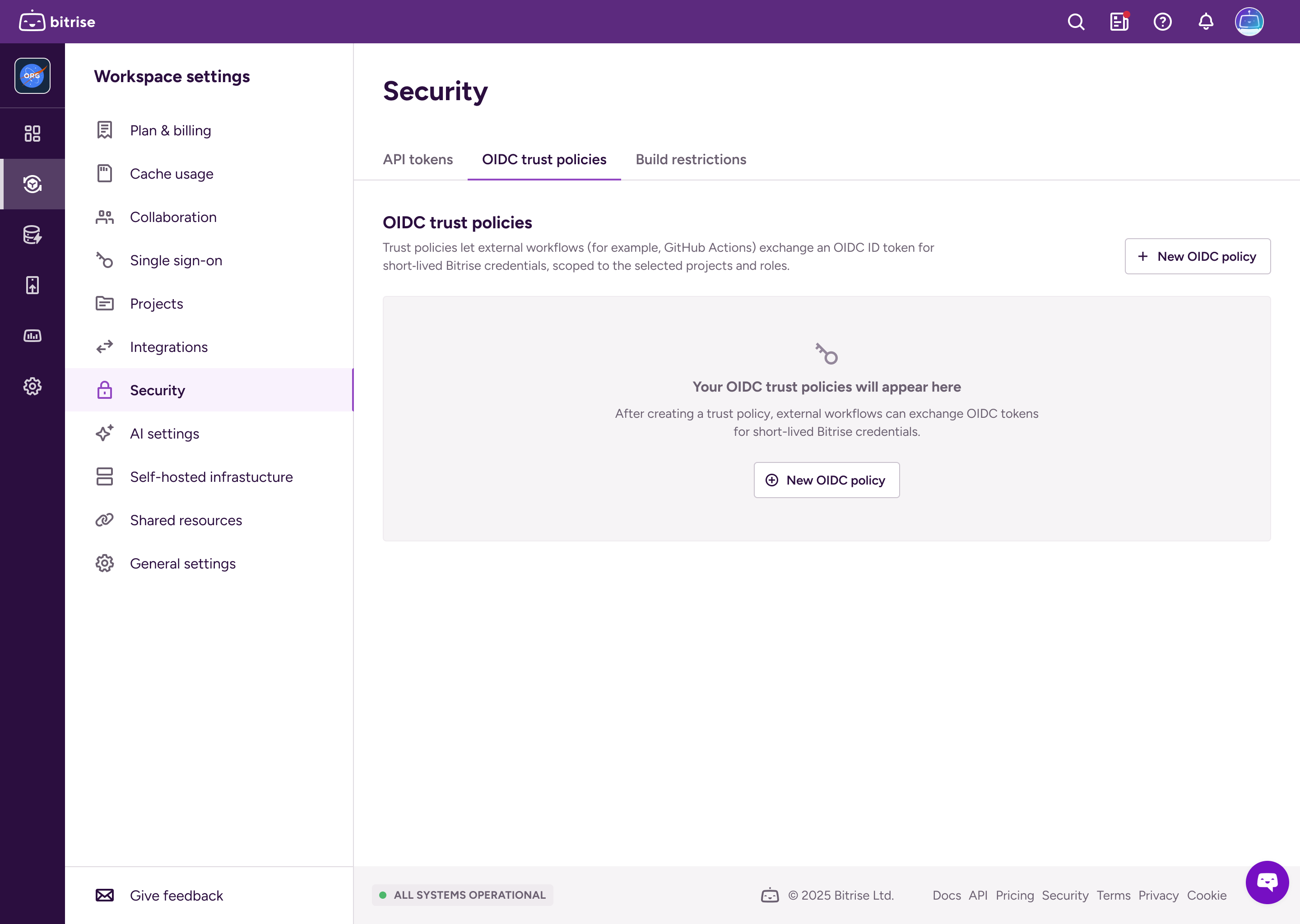Viewport: 1300px width, 924px height.
Task: Click the app distribution icon in the left rail
Action: point(32,285)
